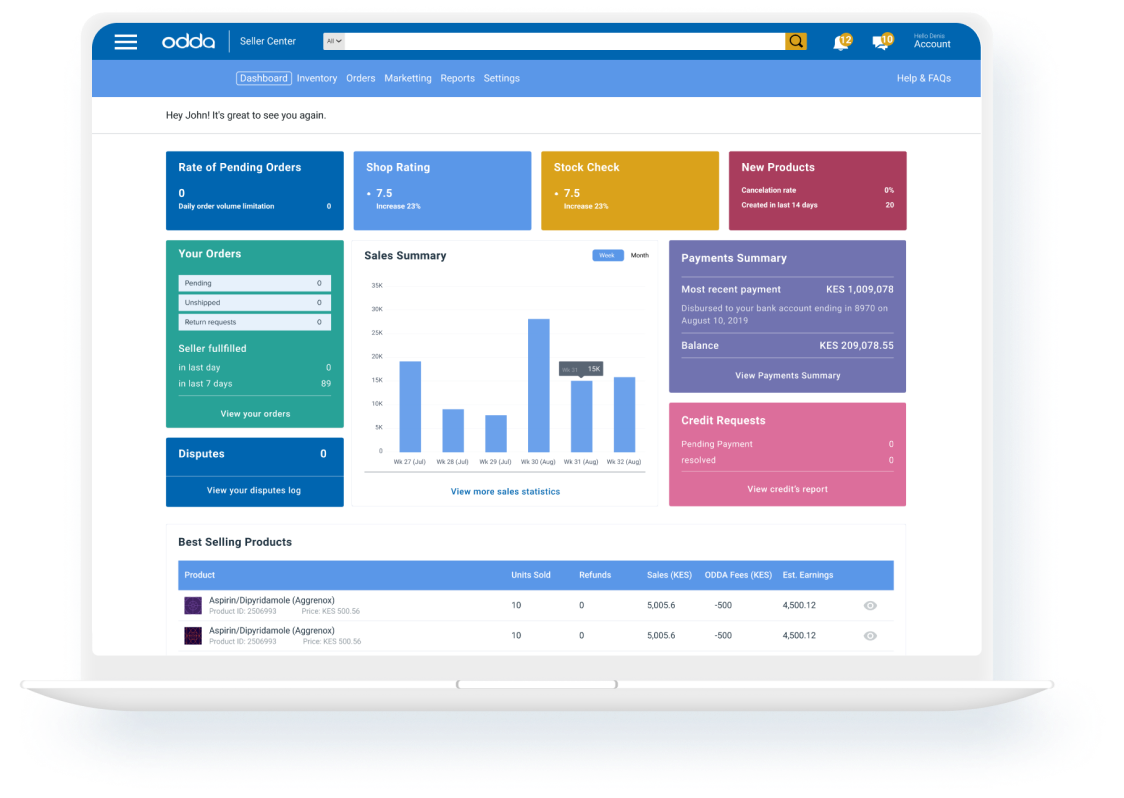1124x798 pixels.
Task: Expand the All search category dropdown
Action: [x=333, y=41]
